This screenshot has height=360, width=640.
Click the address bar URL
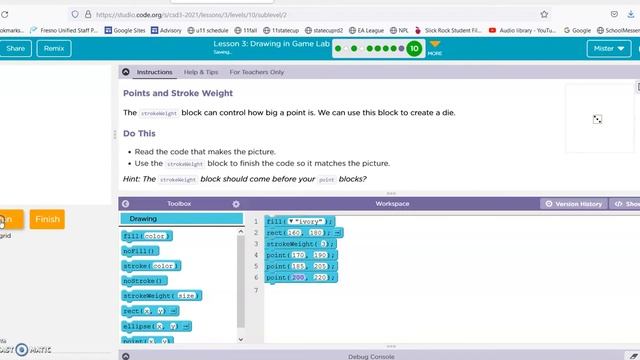191,15
